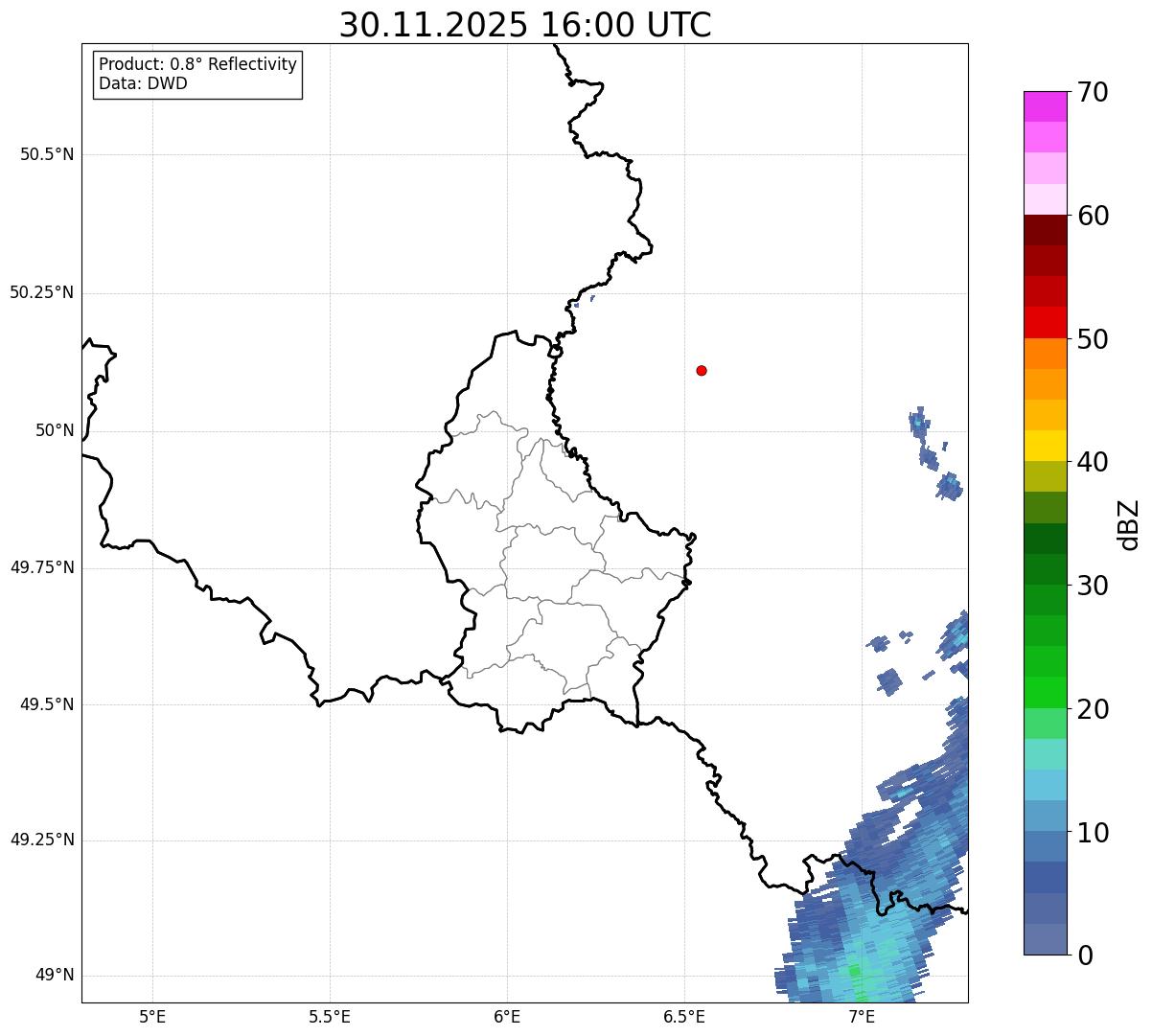Click the 7°E longitude label

(862, 1016)
